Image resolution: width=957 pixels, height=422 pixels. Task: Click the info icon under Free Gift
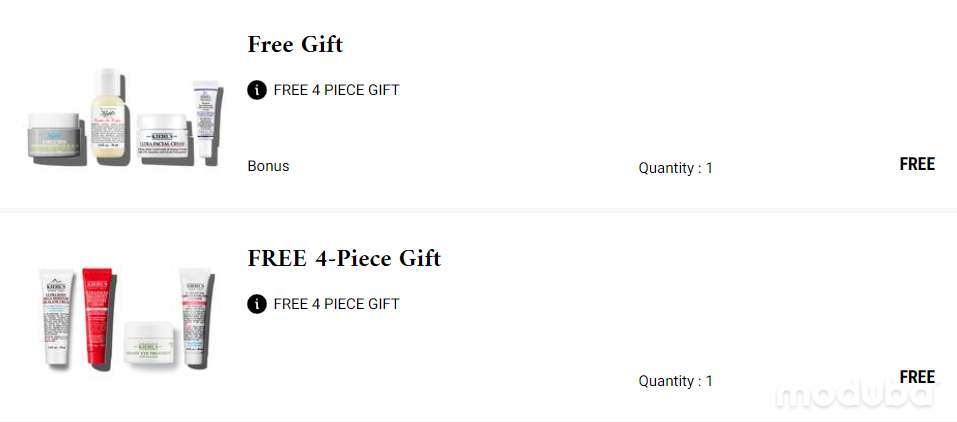(x=257, y=90)
